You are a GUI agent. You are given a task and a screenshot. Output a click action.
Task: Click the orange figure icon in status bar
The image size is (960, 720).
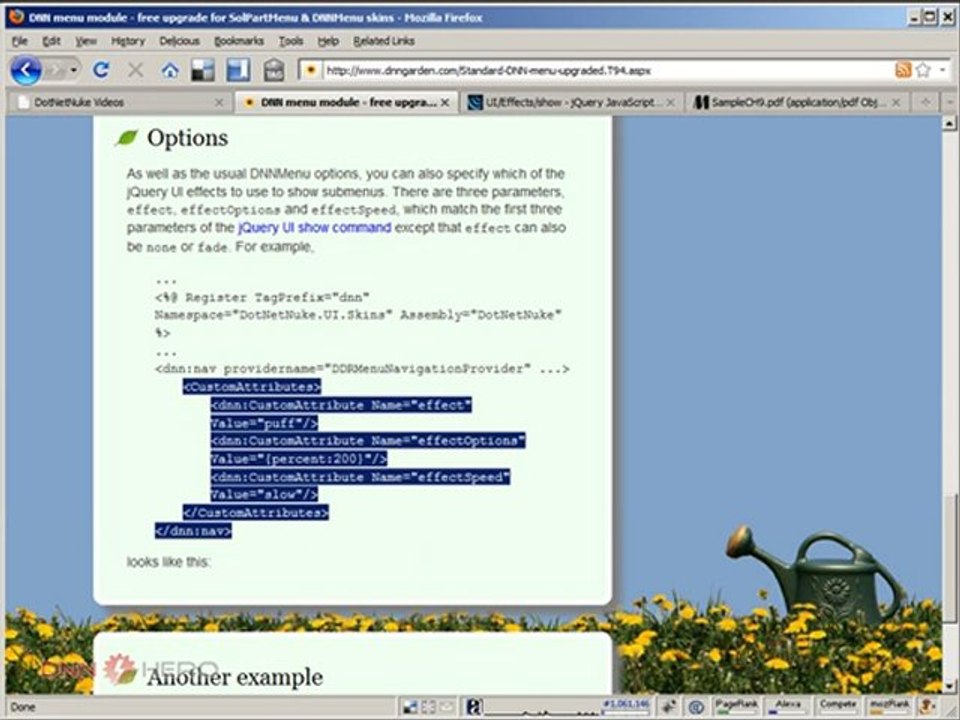(x=928, y=707)
